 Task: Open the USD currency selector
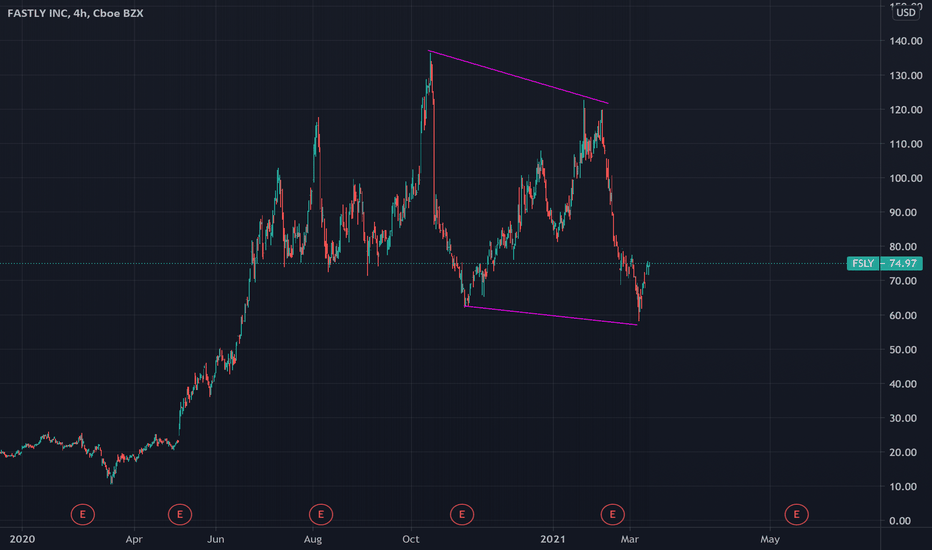[906, 12]
